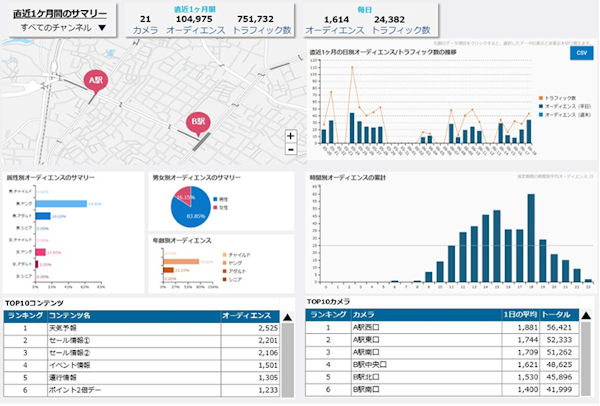Click the B駅 map pin marker
Viewport: 600px width, 406px height.
coord(198,123)
